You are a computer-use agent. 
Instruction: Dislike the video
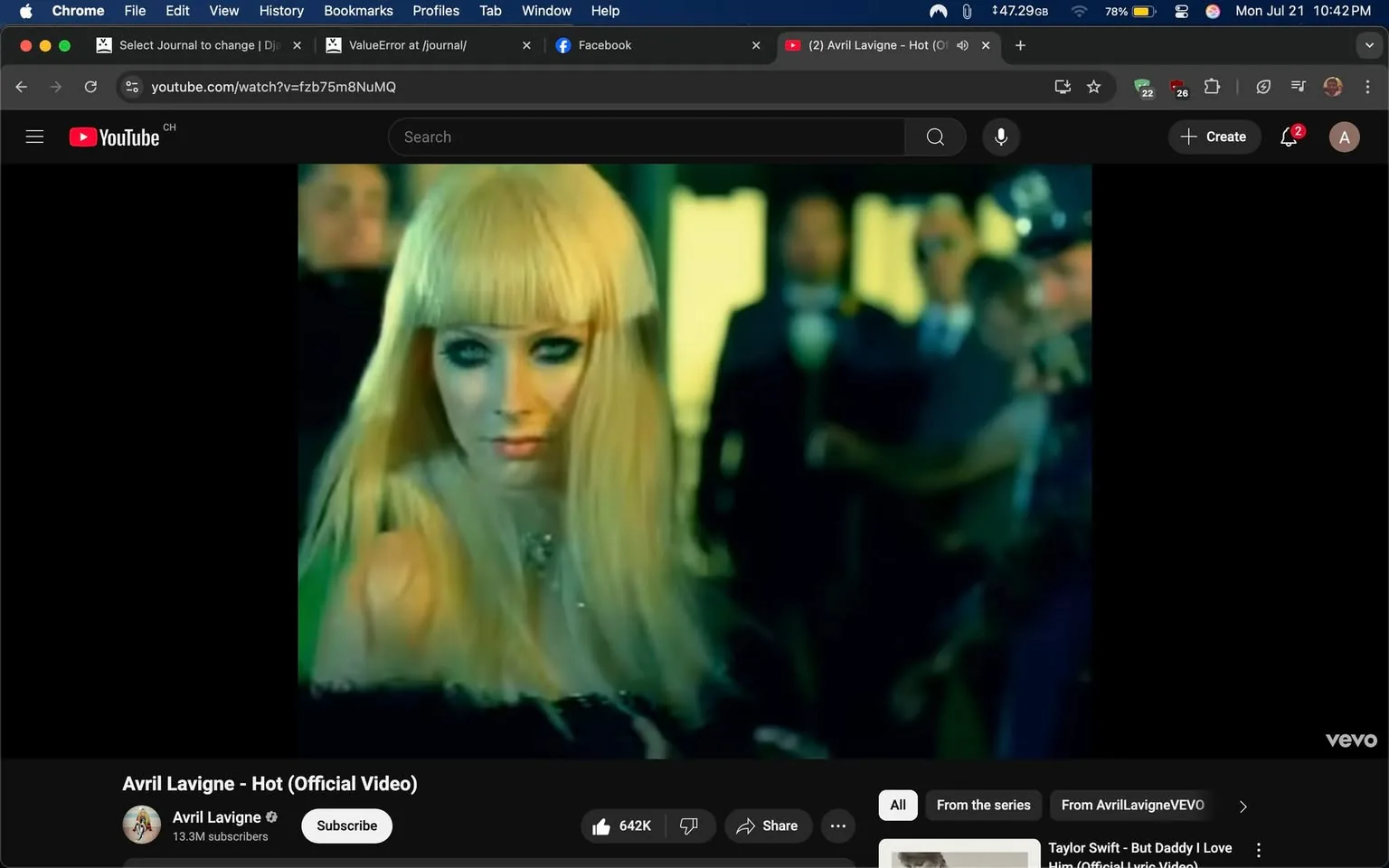point(689,826)
